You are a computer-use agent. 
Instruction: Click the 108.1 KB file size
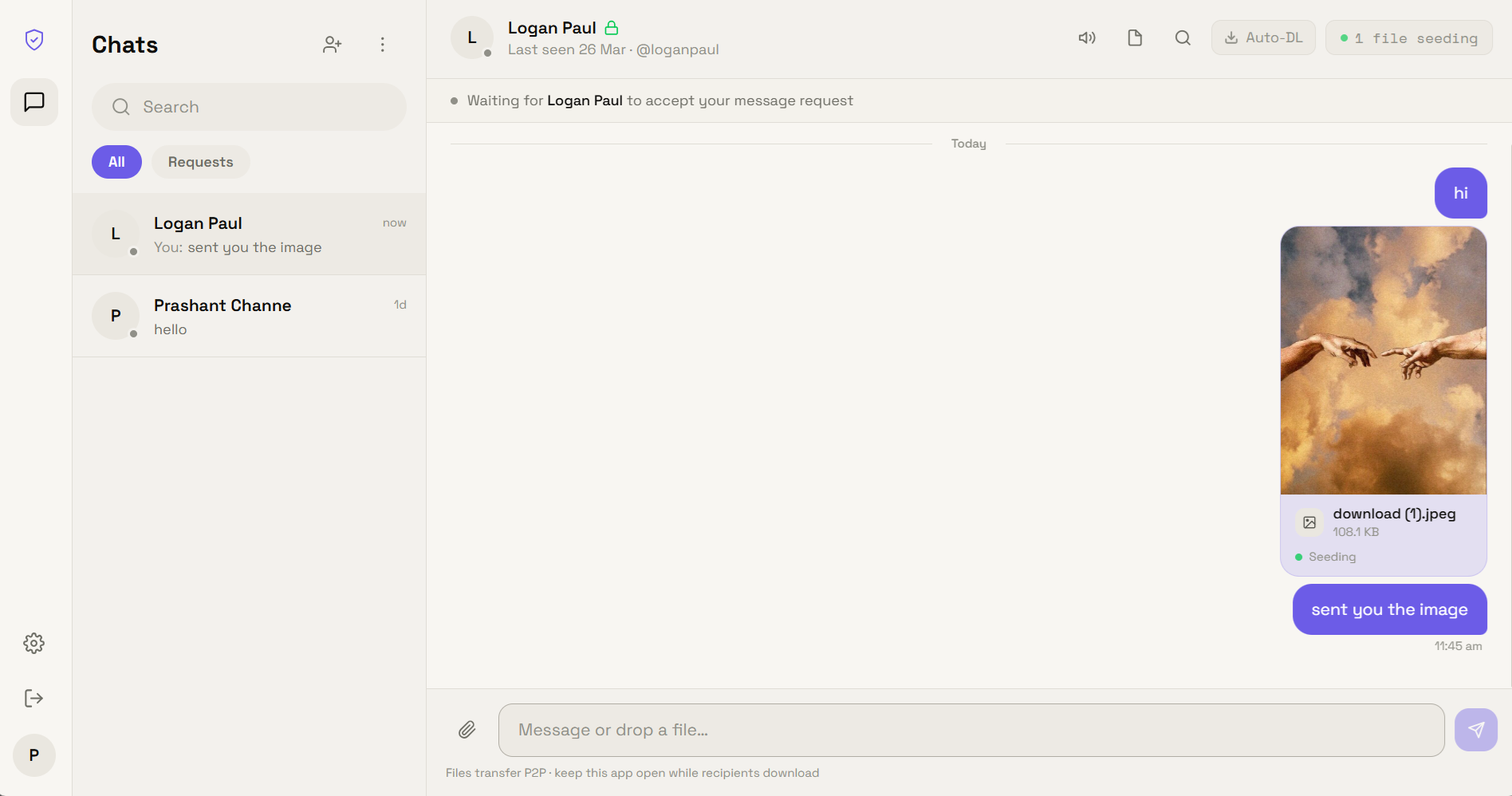1356,532
